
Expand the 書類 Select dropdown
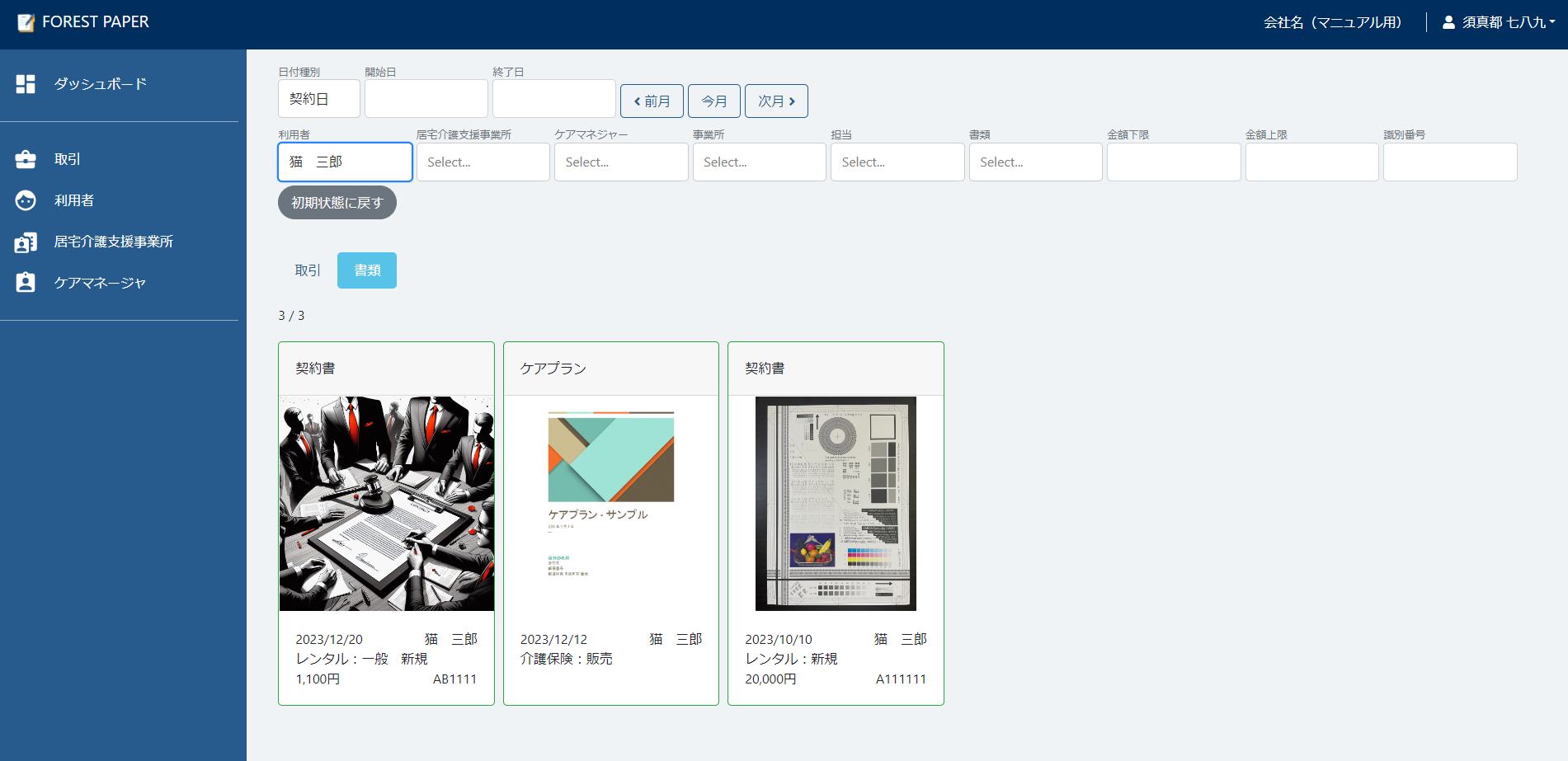point(1035,162)
